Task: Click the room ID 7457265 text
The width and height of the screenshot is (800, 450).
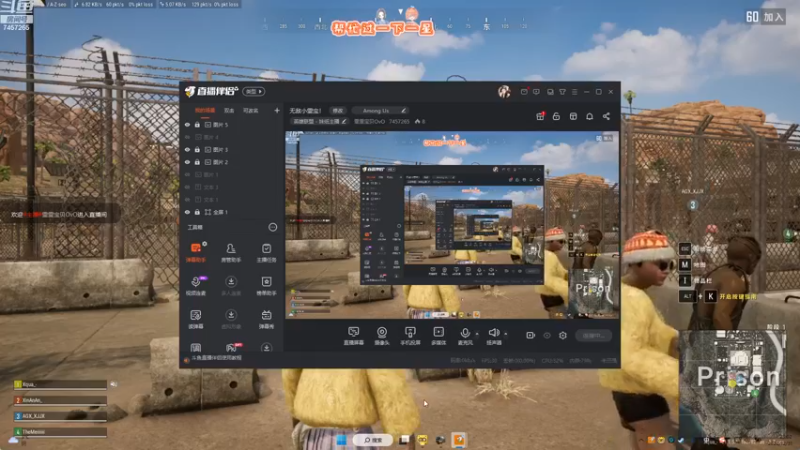Action: [399, 121]
